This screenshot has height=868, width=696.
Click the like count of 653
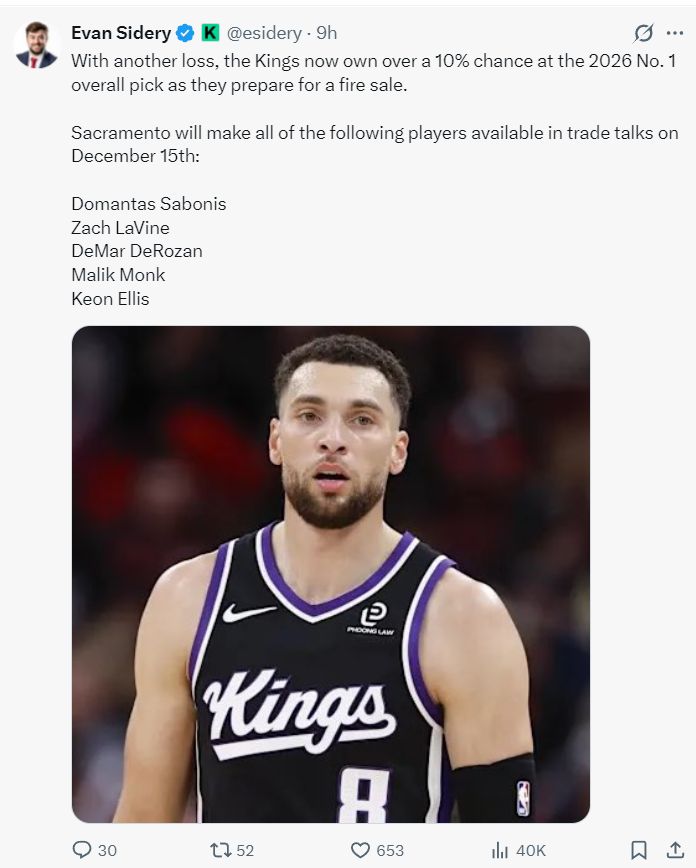click(390, 850)
